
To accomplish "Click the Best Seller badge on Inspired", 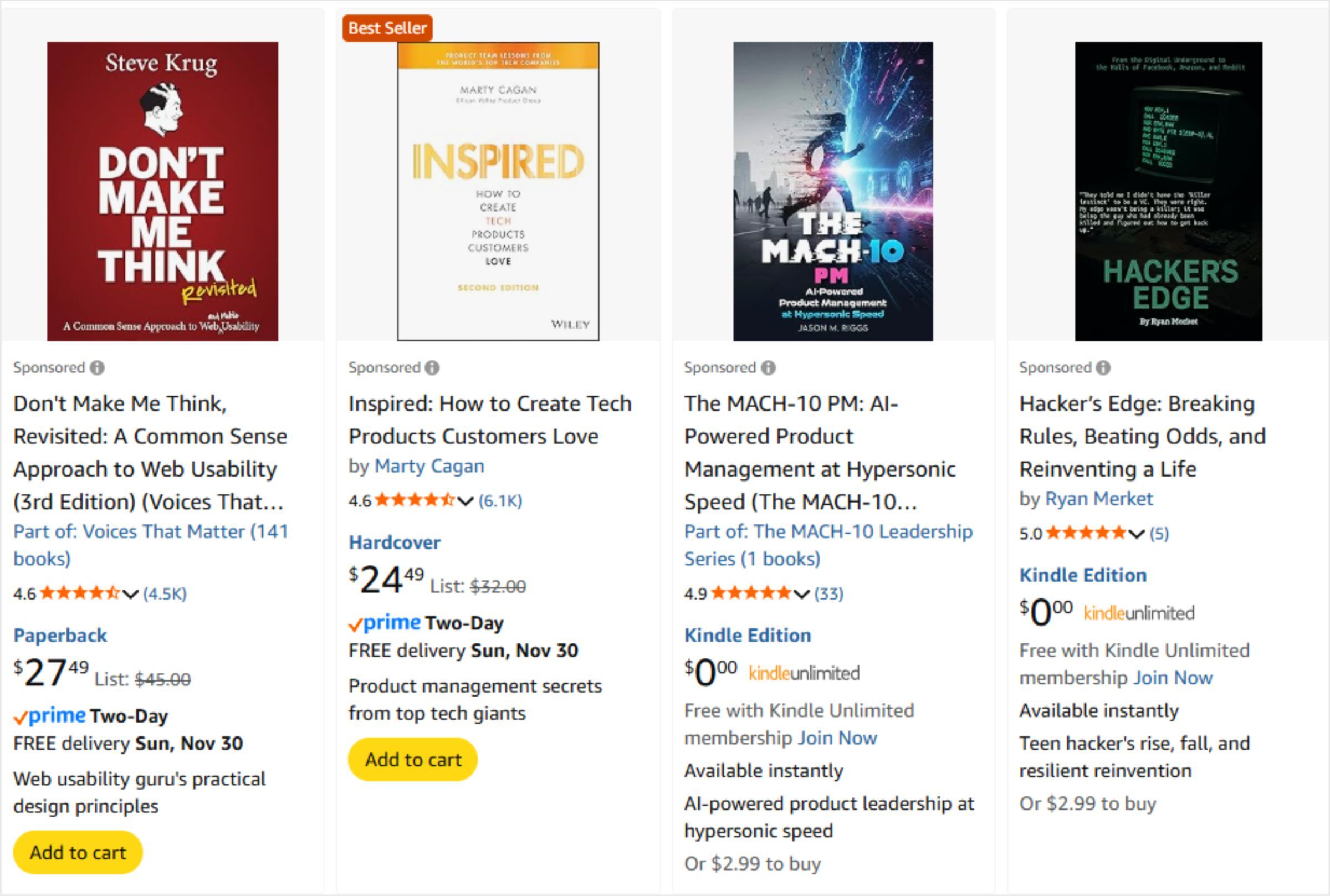I will click(387, 28).
